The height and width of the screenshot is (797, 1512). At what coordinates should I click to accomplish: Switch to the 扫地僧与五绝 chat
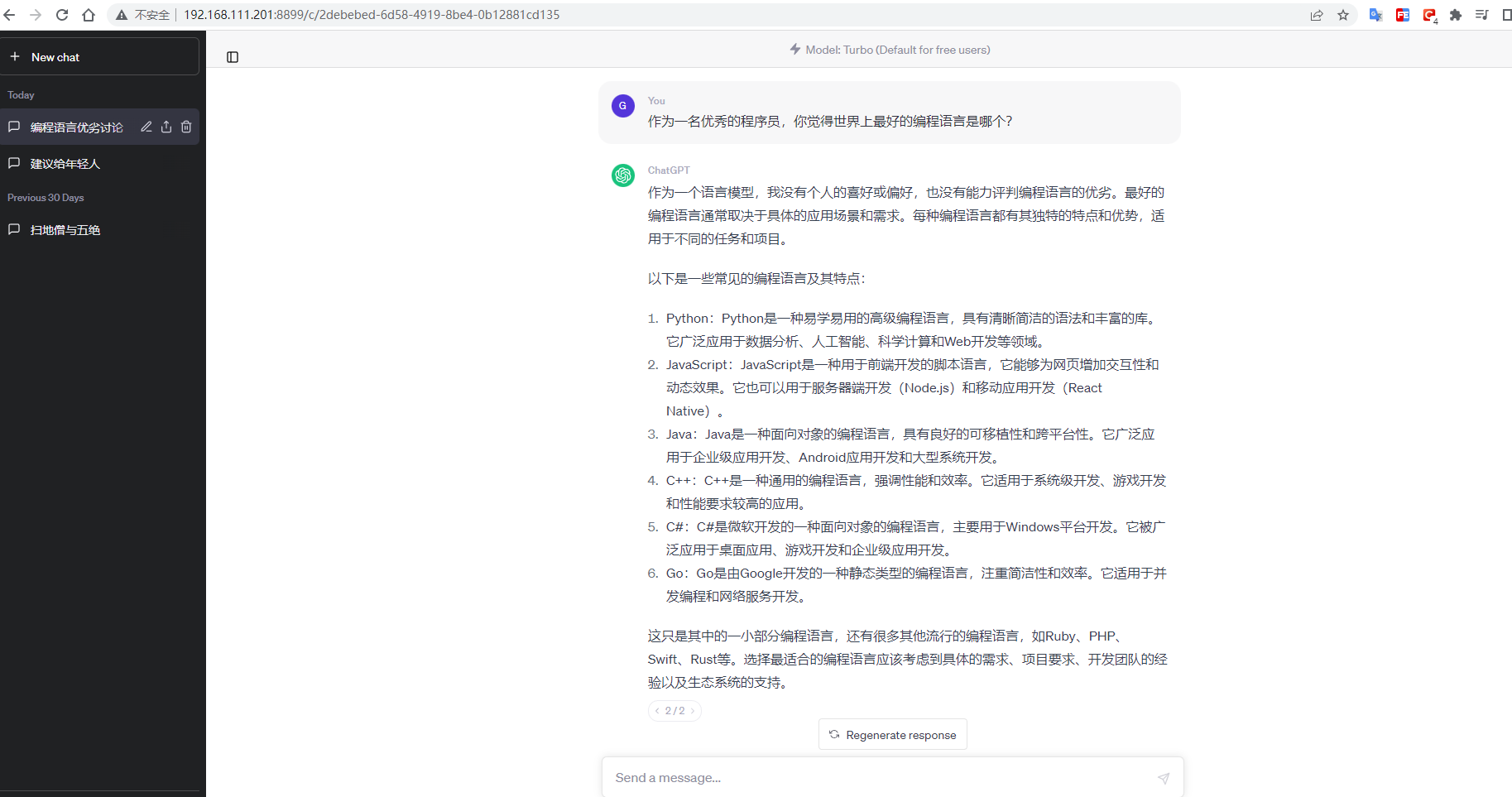pyautogui.click(x=64, y=229)
